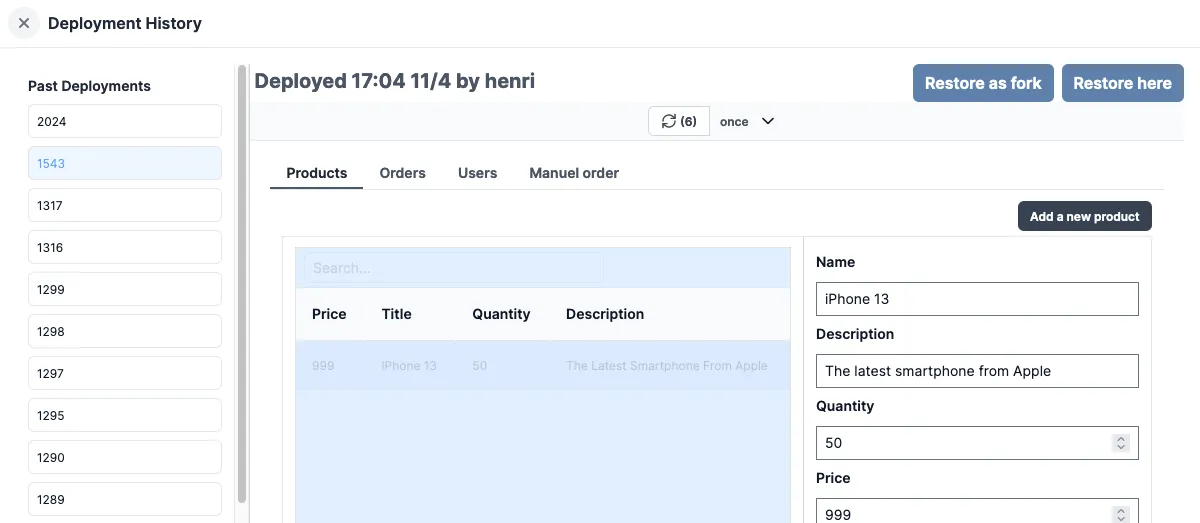1200x523 pixels.
Task: Click the Quantity field stepper arrows
Action: (1121, 443)
